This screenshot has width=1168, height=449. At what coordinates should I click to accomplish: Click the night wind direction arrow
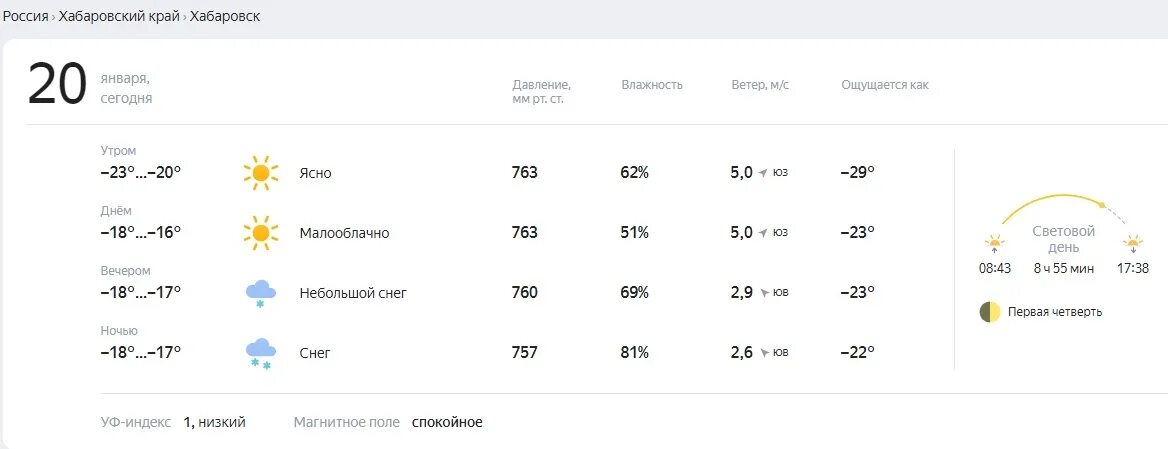coord(765,353)
